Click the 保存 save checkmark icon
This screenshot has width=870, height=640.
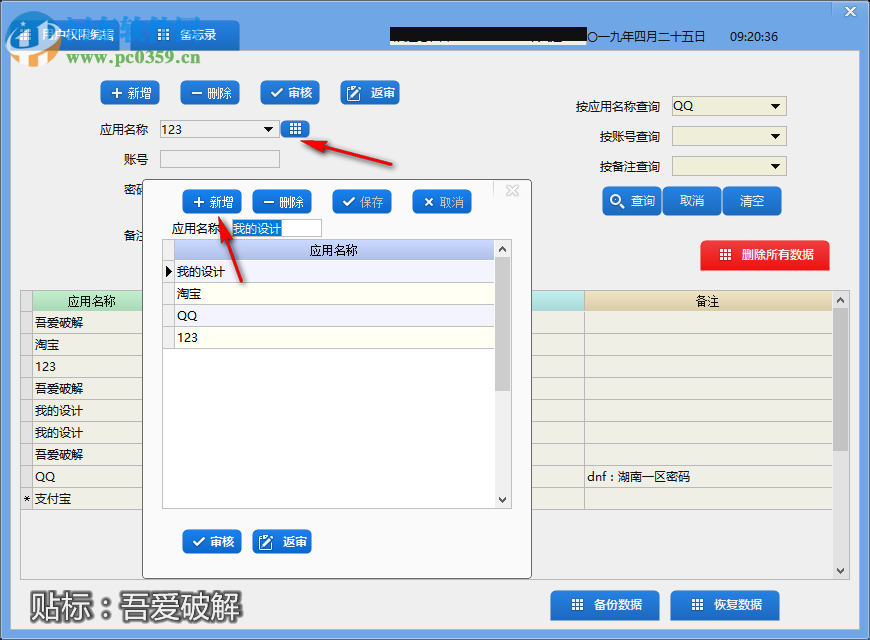tap(361, 201)
